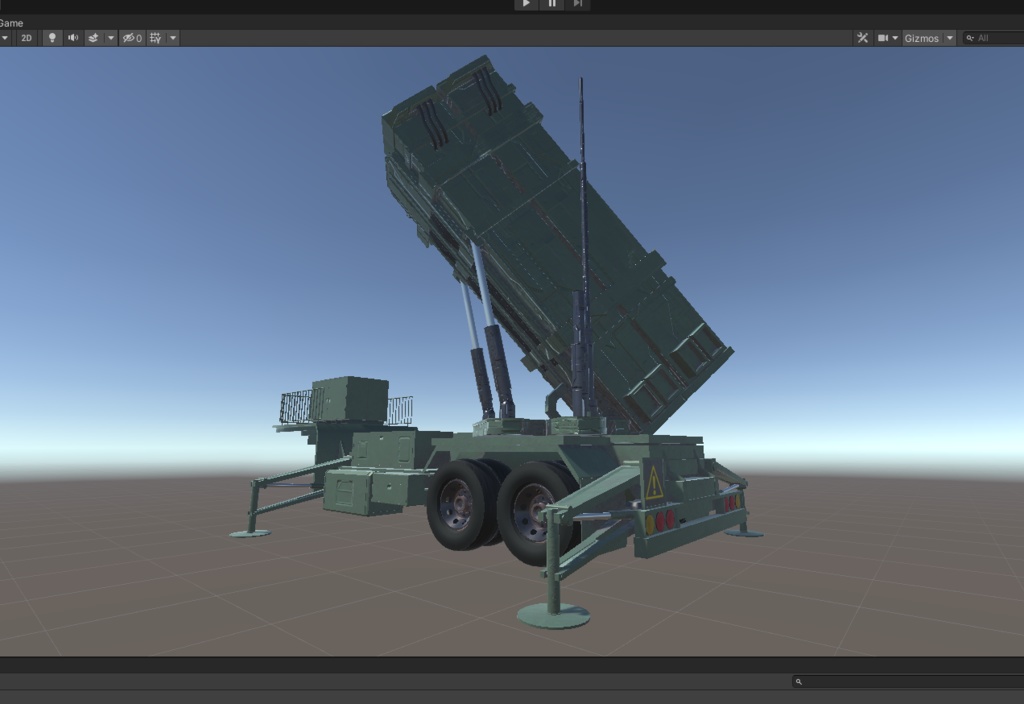
Task: Open the editor tools wrench icon
Action: click(x=864, y=38)
